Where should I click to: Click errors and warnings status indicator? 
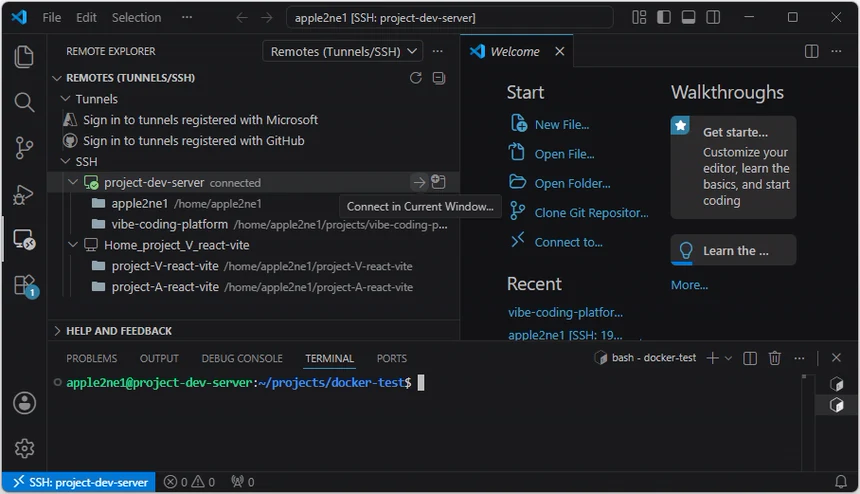coord(190,482)
